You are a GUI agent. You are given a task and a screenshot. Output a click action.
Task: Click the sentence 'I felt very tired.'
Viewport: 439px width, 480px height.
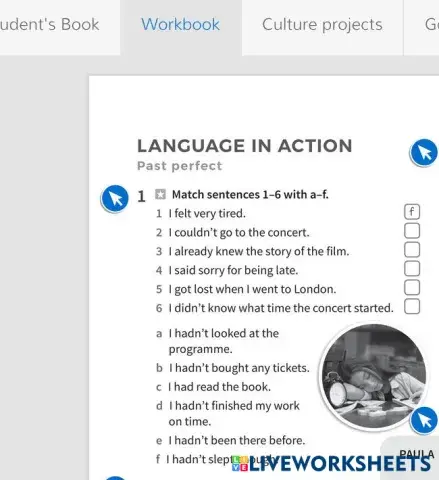click(x=207, y=213)
